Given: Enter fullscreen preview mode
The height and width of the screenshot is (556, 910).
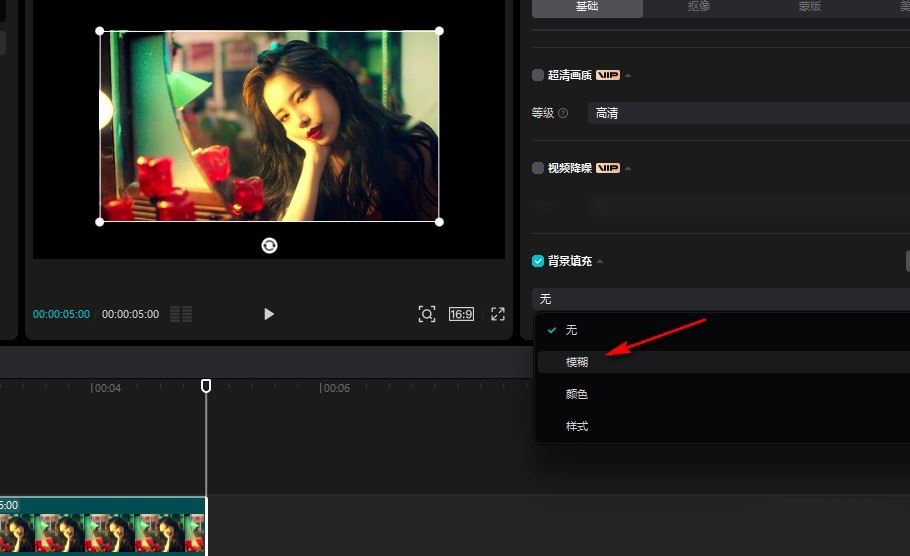Looking at the screenshot, I should click(498, 314).
